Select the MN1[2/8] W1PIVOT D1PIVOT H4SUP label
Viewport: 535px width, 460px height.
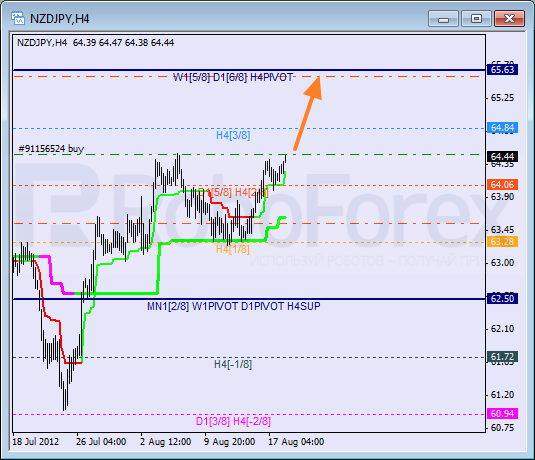(x=234, y=306)
